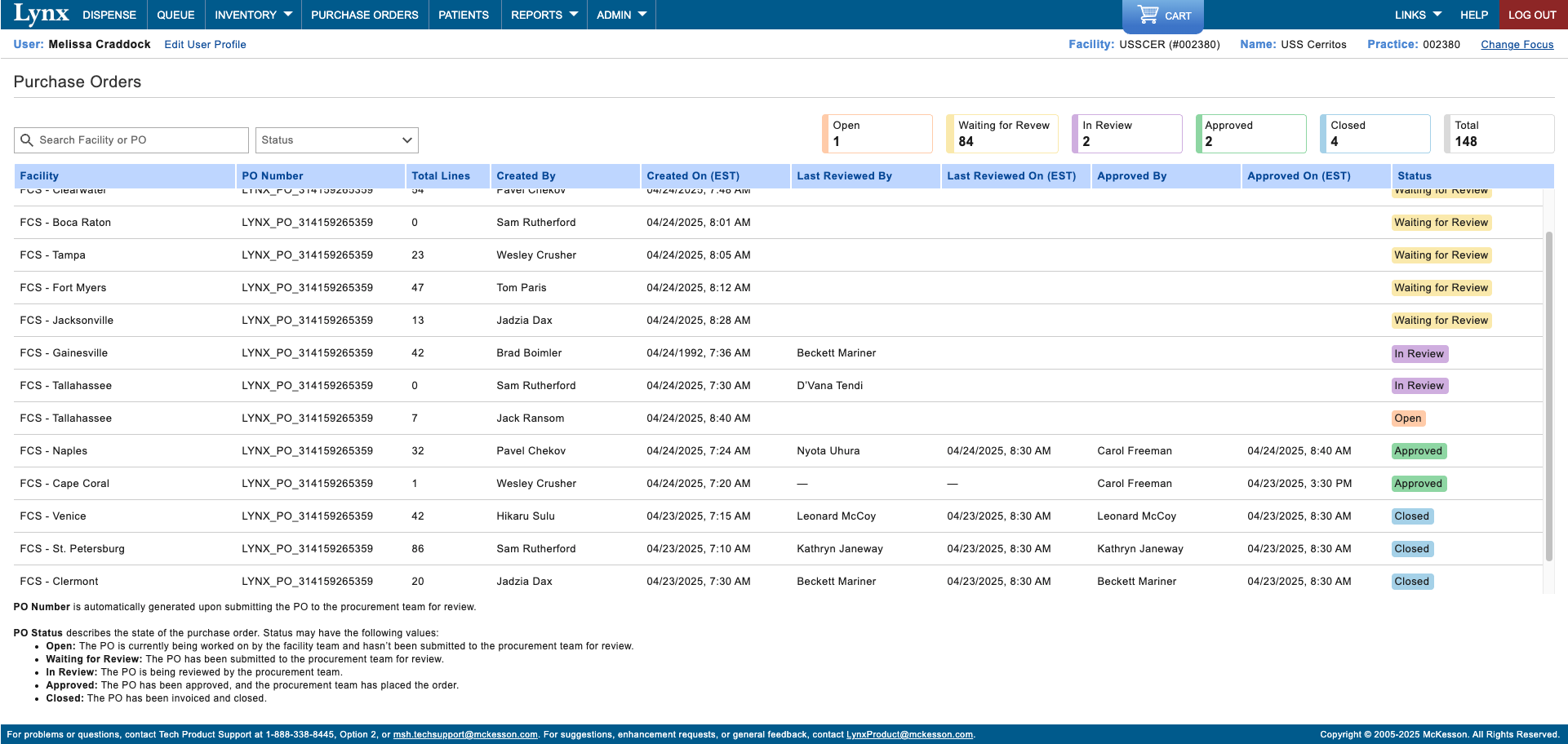Click the search magnifier icon
This screenshot has width=1568, height=744.
(x=27, y=140)
